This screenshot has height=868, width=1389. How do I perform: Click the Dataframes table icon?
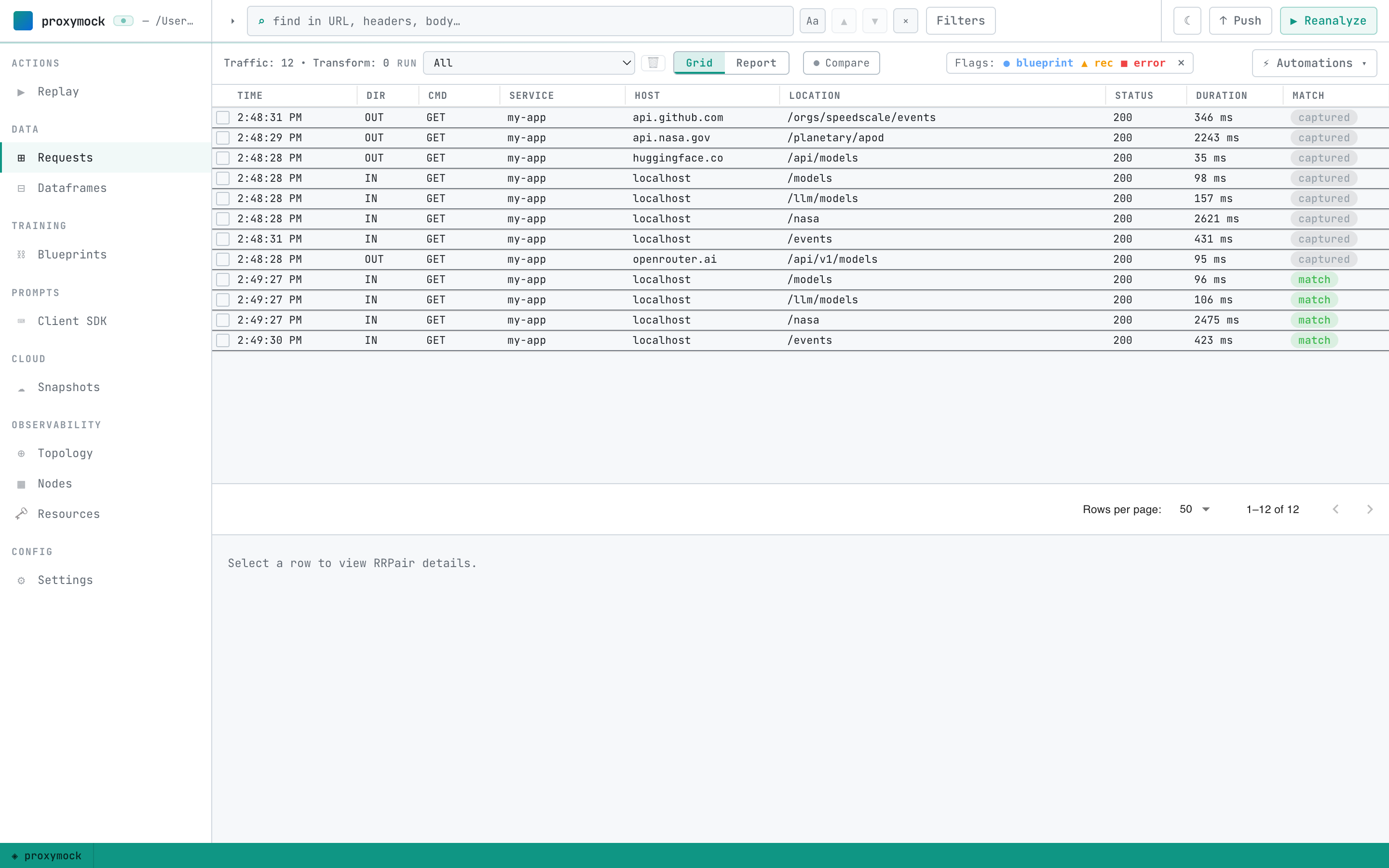point(21,188)
